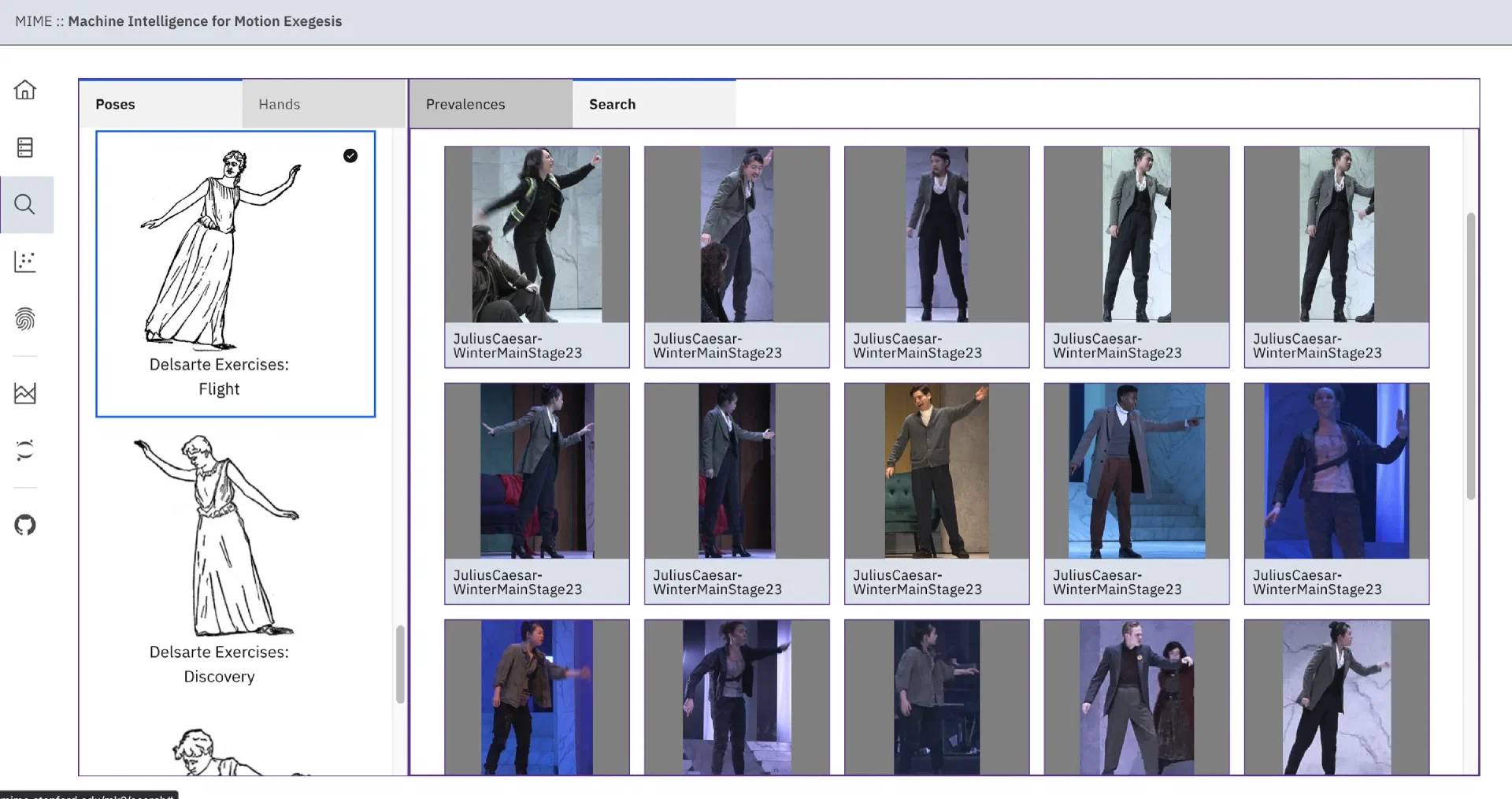This screenshot has width=1512, height=799.
Task: Open first row fifth JuliusCaesar result thumbnail
Action: [x=1337, y=234]
